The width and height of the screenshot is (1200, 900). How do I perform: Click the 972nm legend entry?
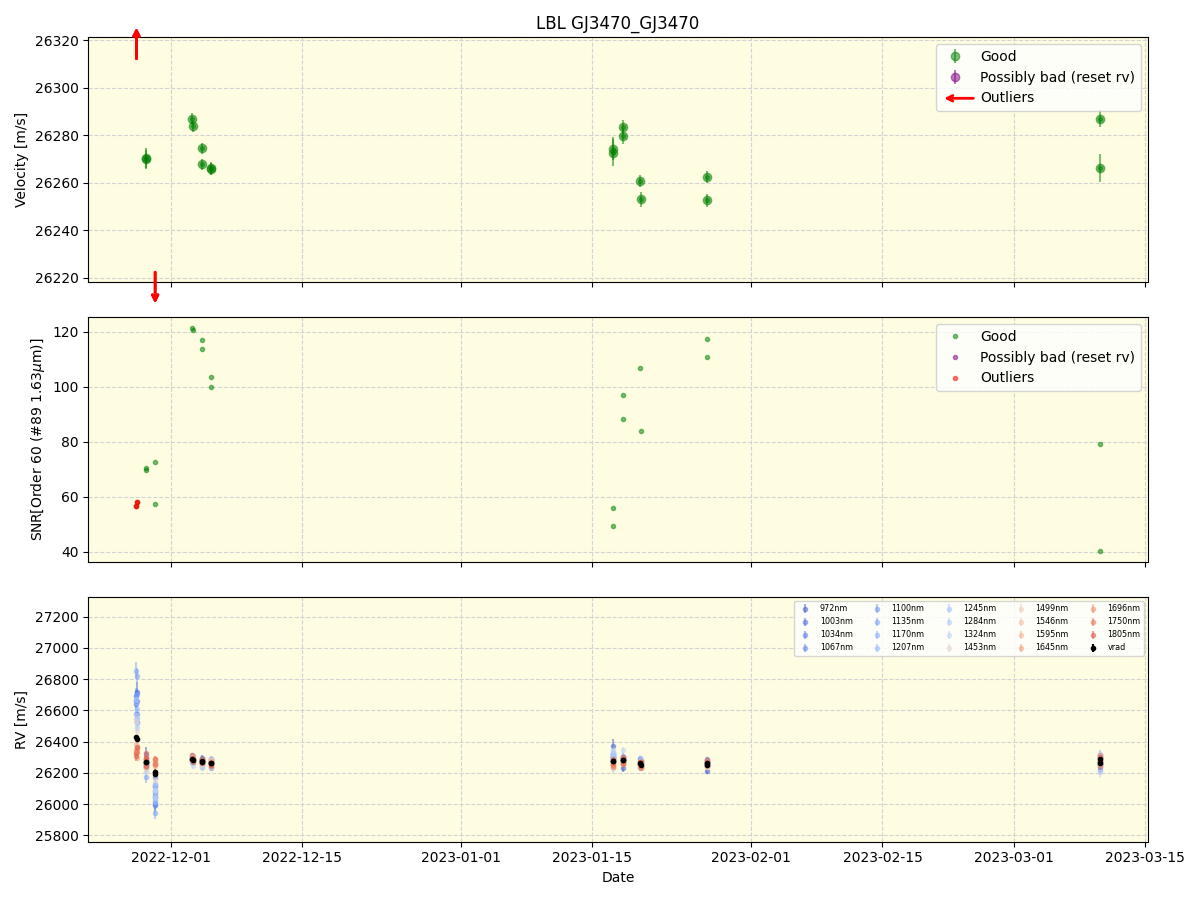click(833, 608)
